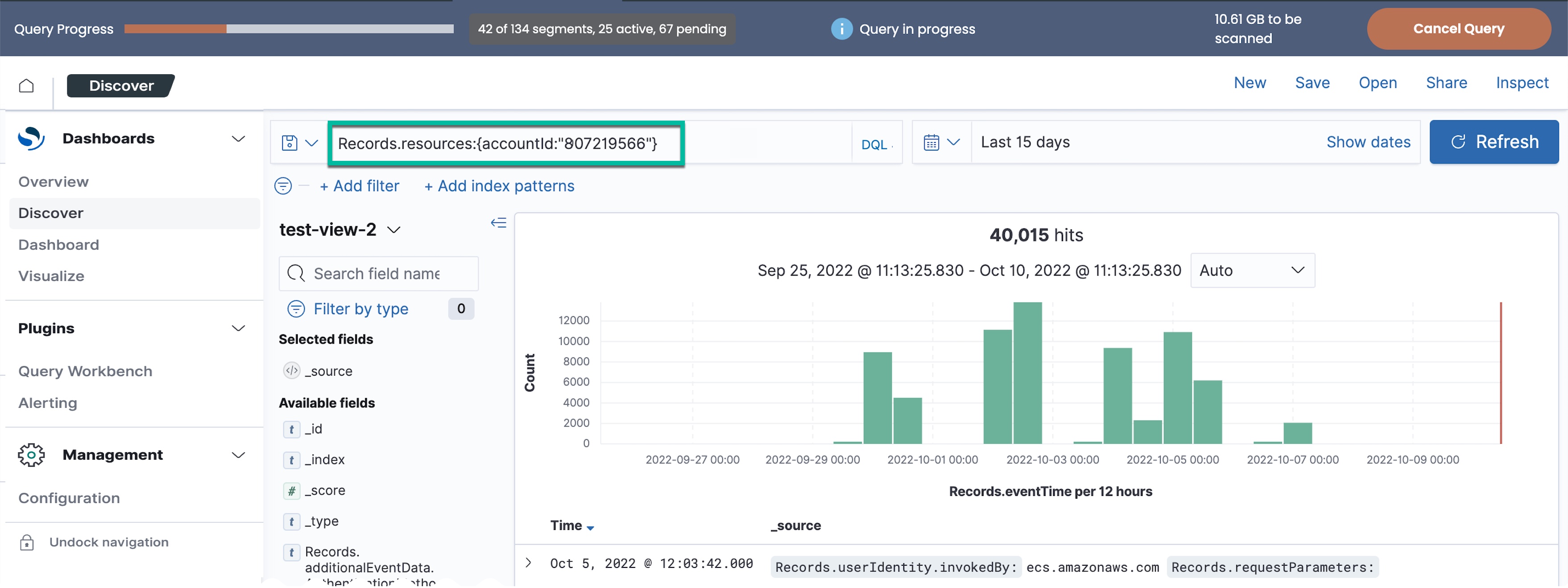Click the Management gear icon
The width and height of the screenshot is (1568, 588).
coord(31,455)
